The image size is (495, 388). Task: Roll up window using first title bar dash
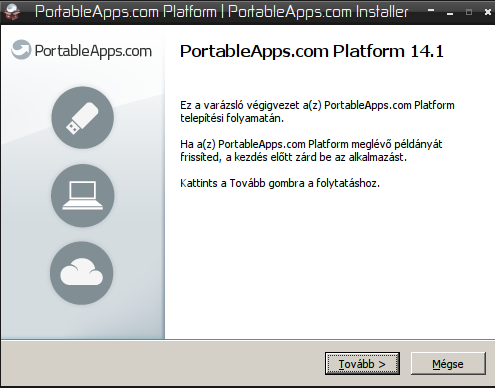(x=431, y=11)
